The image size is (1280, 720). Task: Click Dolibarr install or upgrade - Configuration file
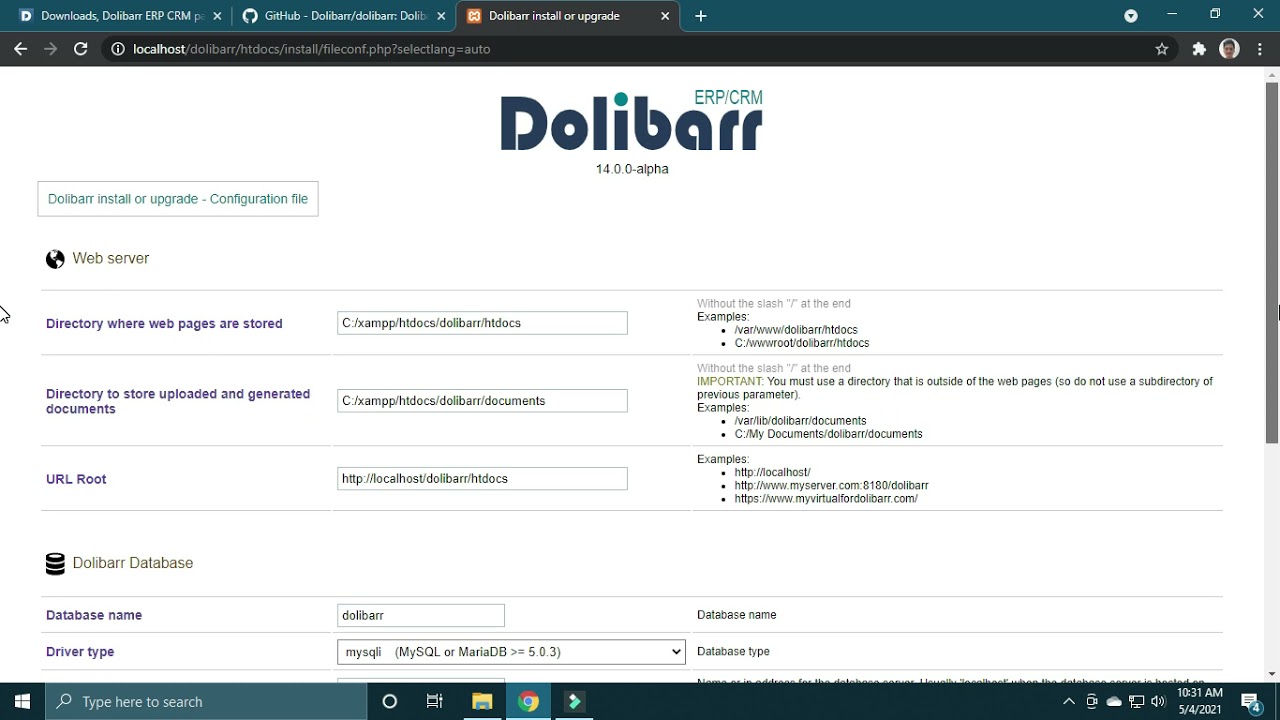click(178, 199)
